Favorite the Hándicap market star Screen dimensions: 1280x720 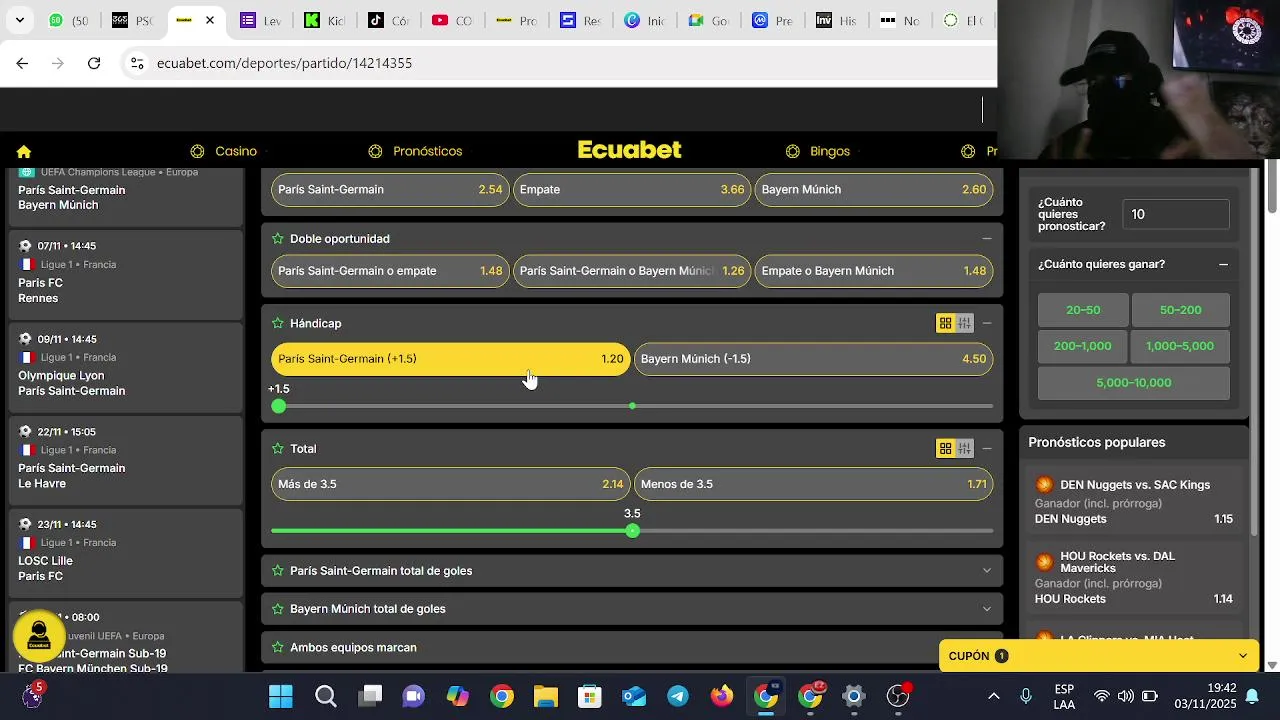coord(278,324)
